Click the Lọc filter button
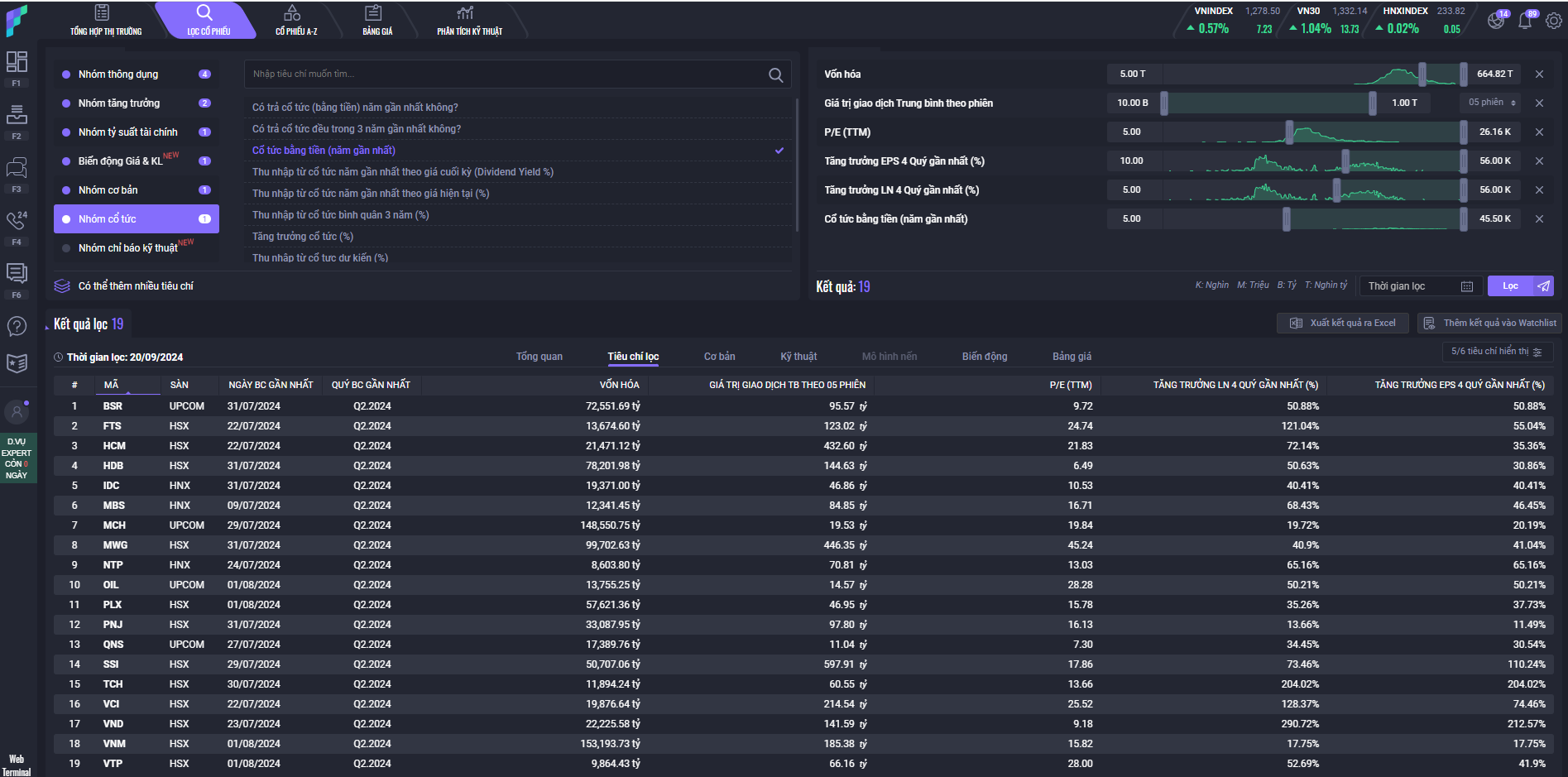The image size is (1568, 777). (x=1511, y=286)
